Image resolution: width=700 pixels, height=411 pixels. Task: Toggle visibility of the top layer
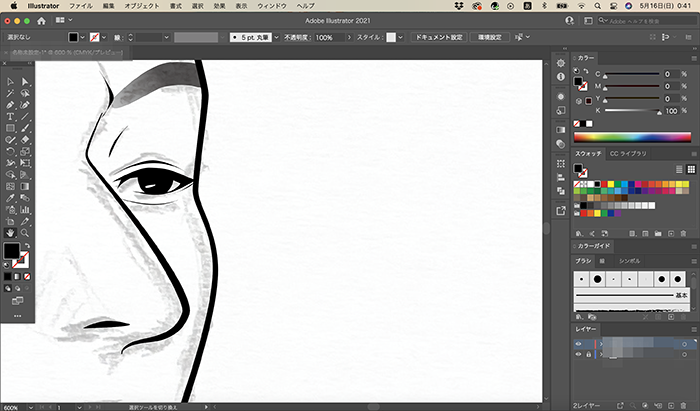[x=578, y=344]
